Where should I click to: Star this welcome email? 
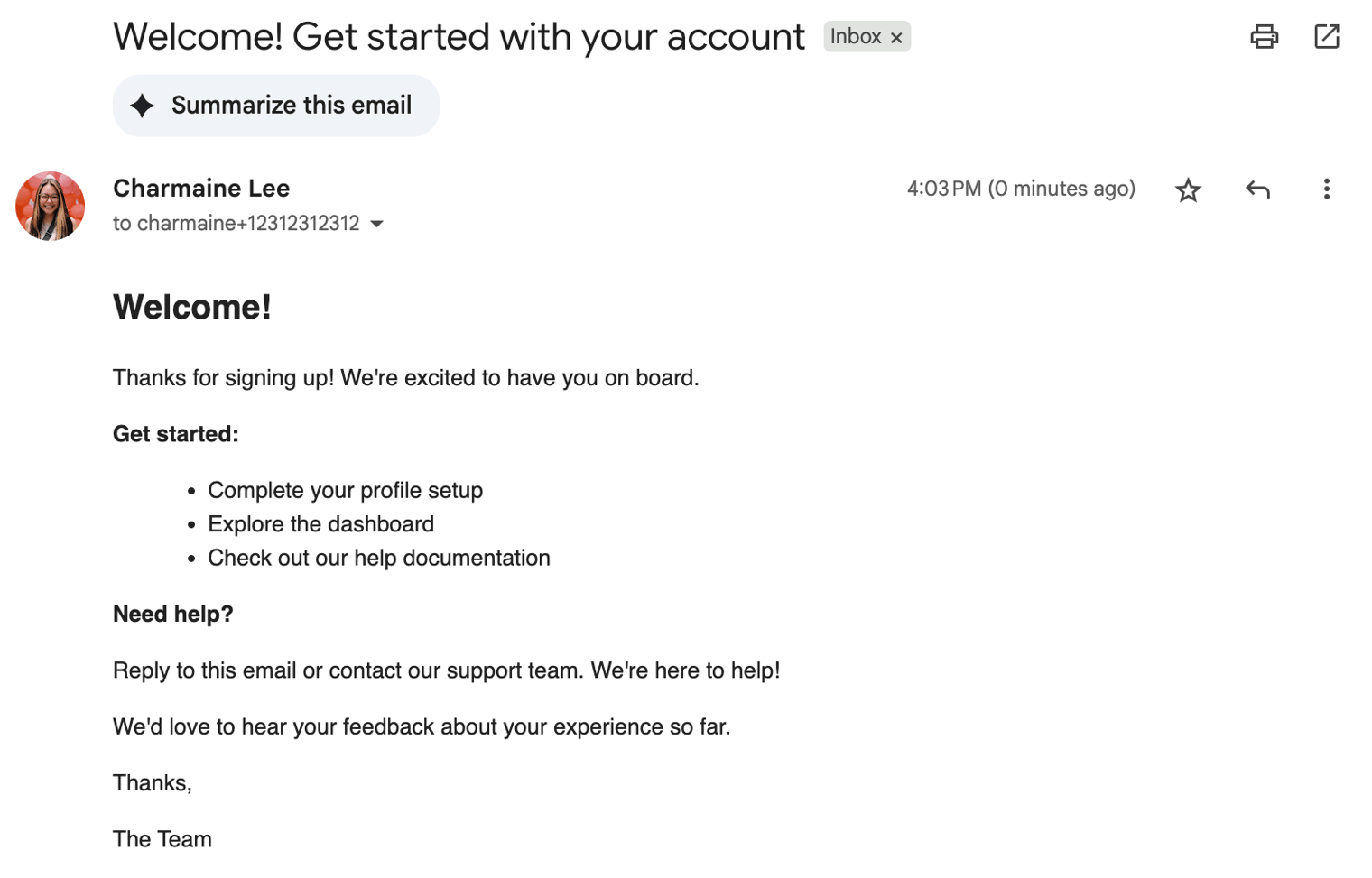[1188, 189]
